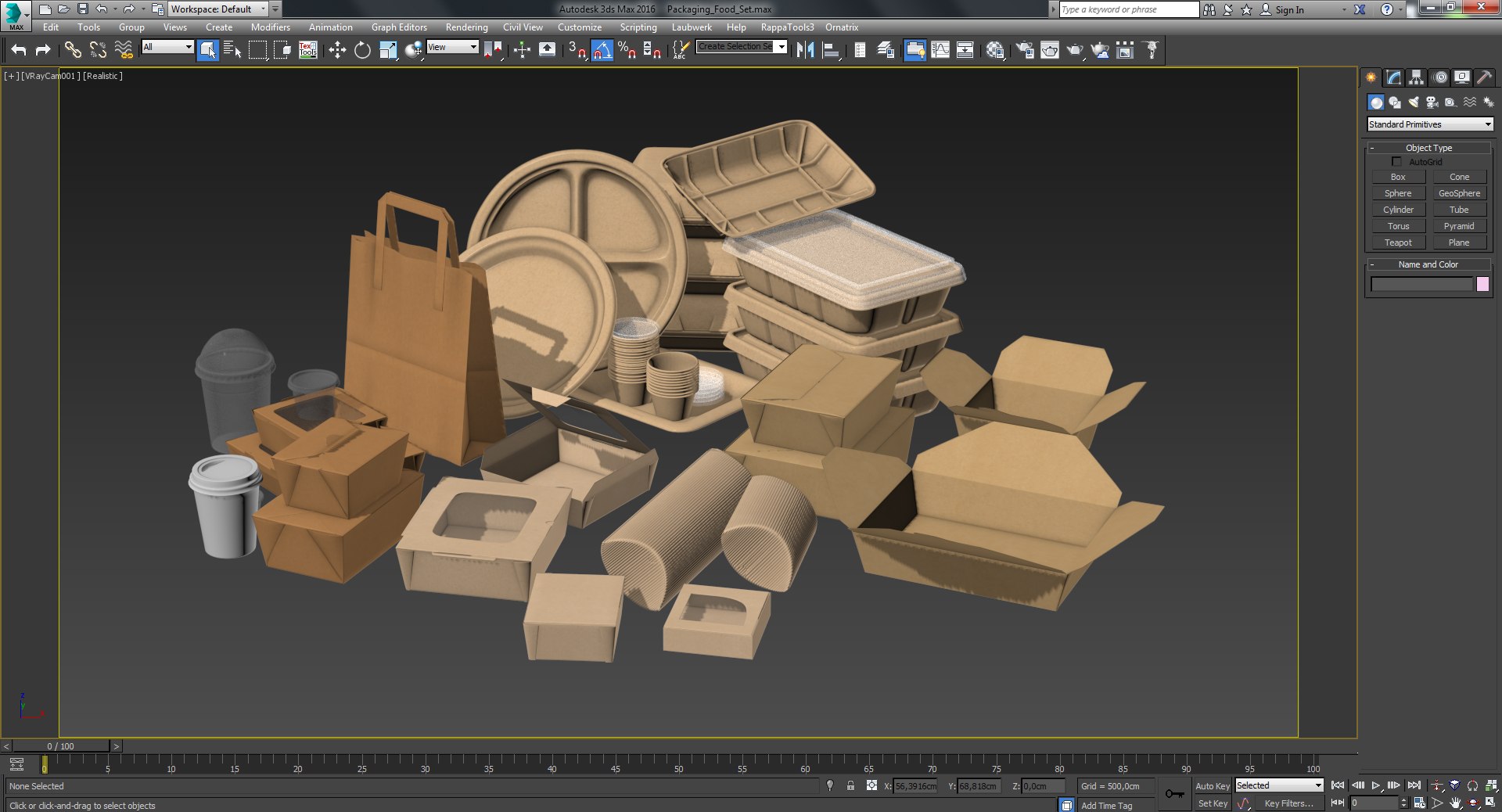Toggle the Auto Key button
The image size is (1502, 812).
tap(1213, 785)
